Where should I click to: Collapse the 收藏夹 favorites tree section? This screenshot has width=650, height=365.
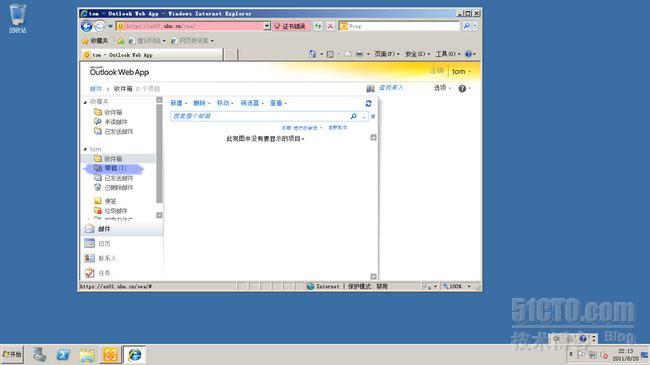85,102
